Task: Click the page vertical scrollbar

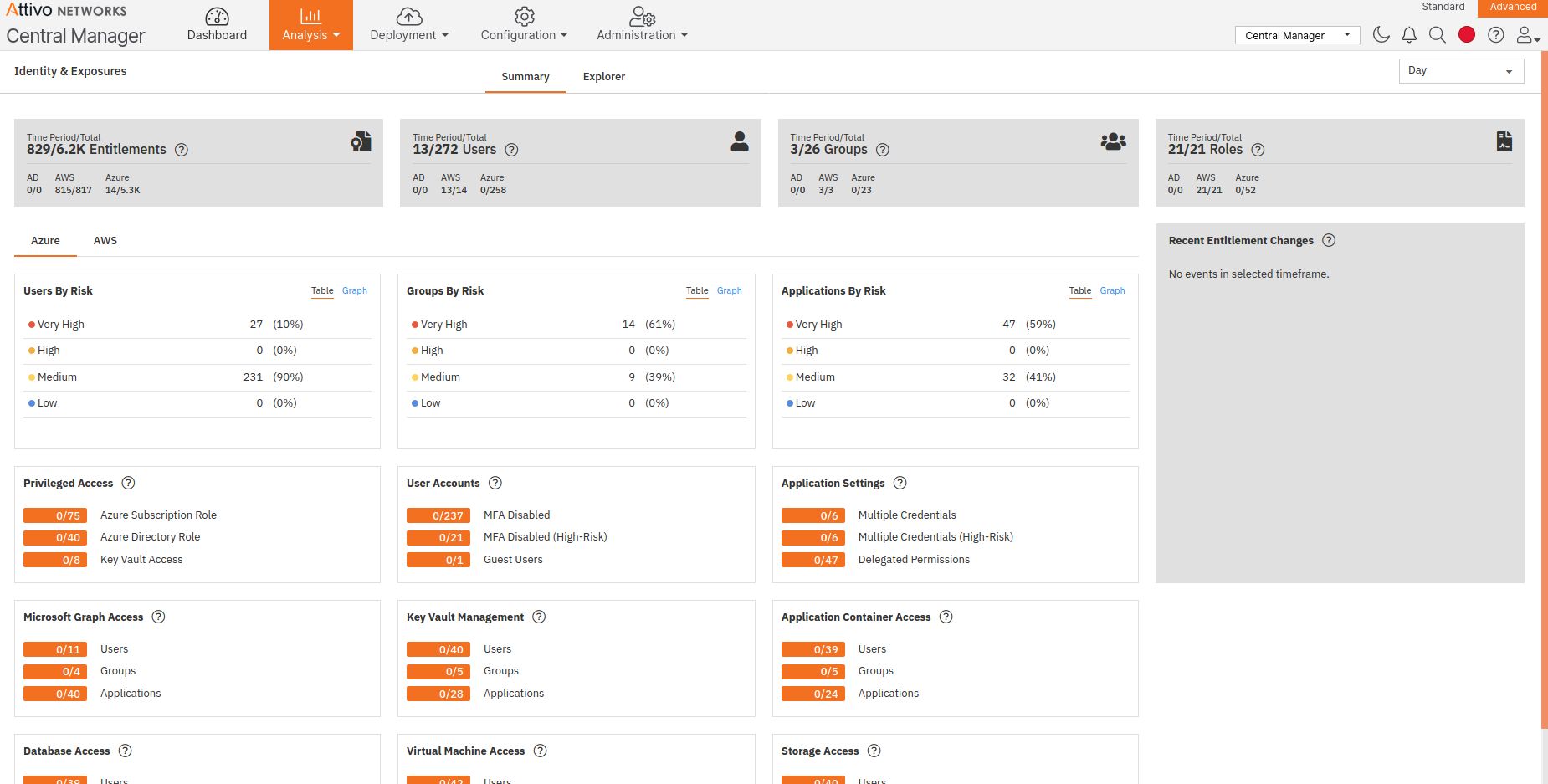Action: pyautogui.click(x=1545, y=390)
